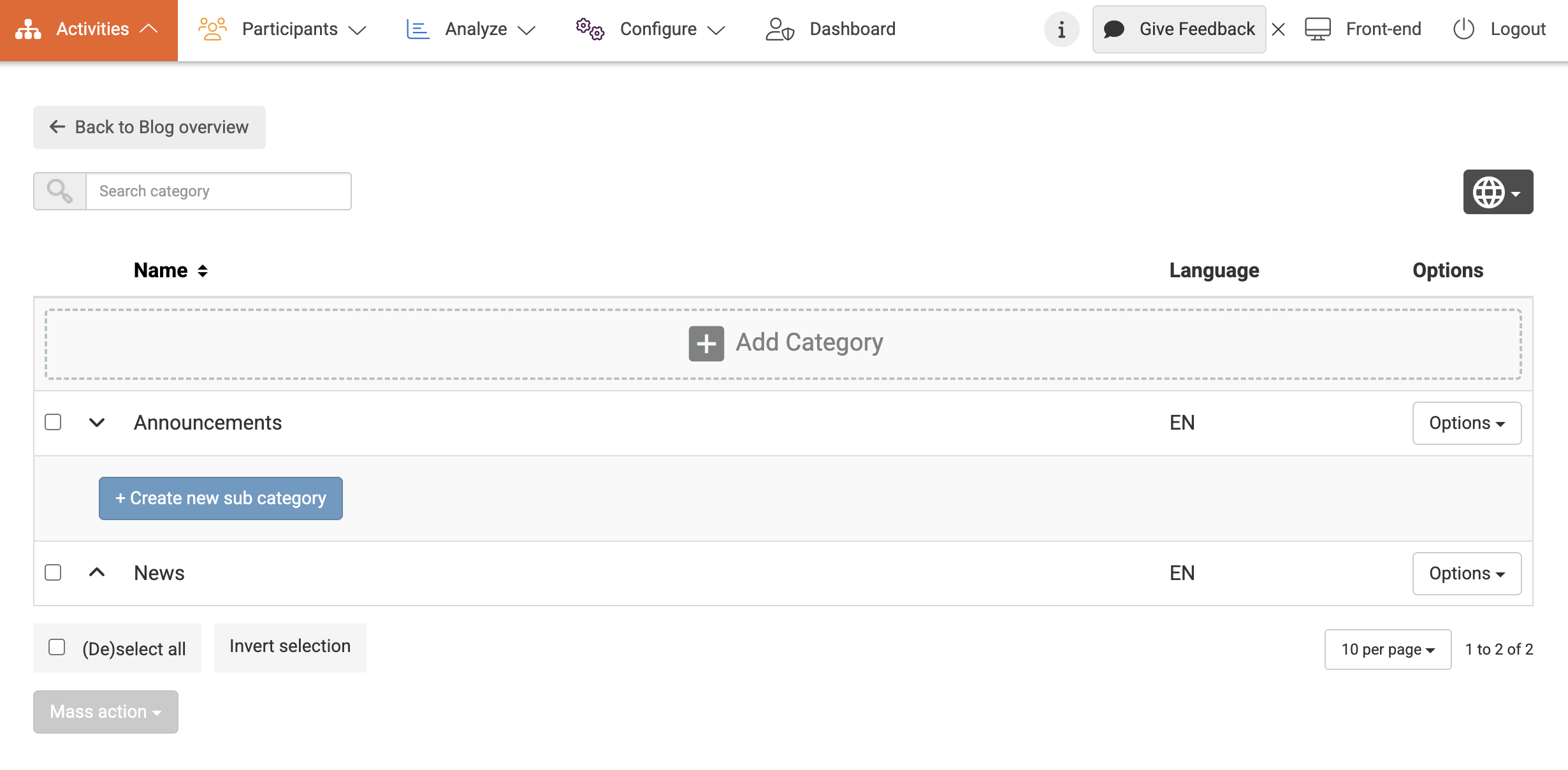
Task: Click the plus icon in Add Category
Action: (706, 344)
